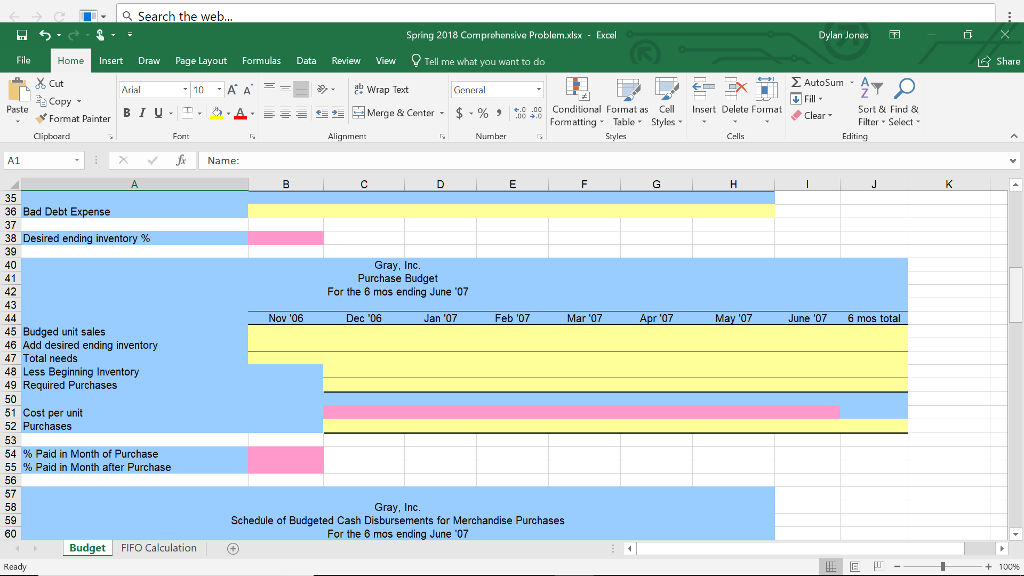Set bottom vertical alignment
Image resolution: width=1024 pixels, height=576 pixels.
pos(301,89)
